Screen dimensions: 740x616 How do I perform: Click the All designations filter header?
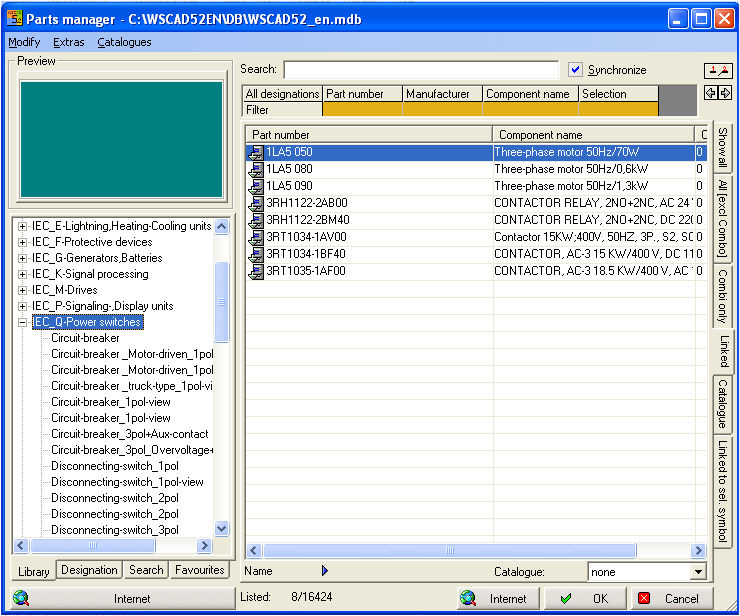coord(282,94)
